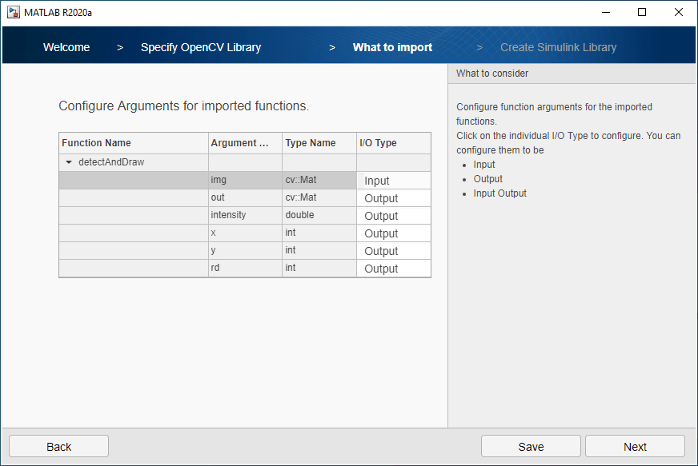Proceed with the Next button
698x466 pixels.
click(x=634, y=446)
